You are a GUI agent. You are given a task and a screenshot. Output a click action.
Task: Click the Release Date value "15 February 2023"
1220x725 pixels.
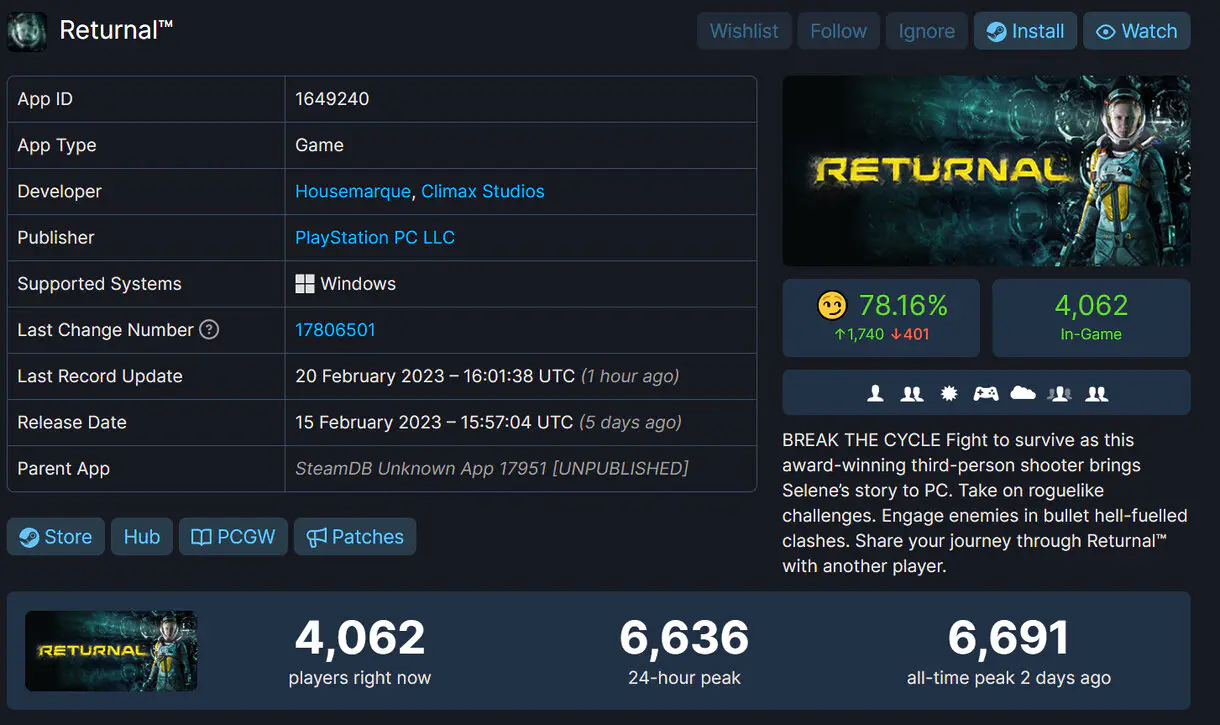[368, 422]
